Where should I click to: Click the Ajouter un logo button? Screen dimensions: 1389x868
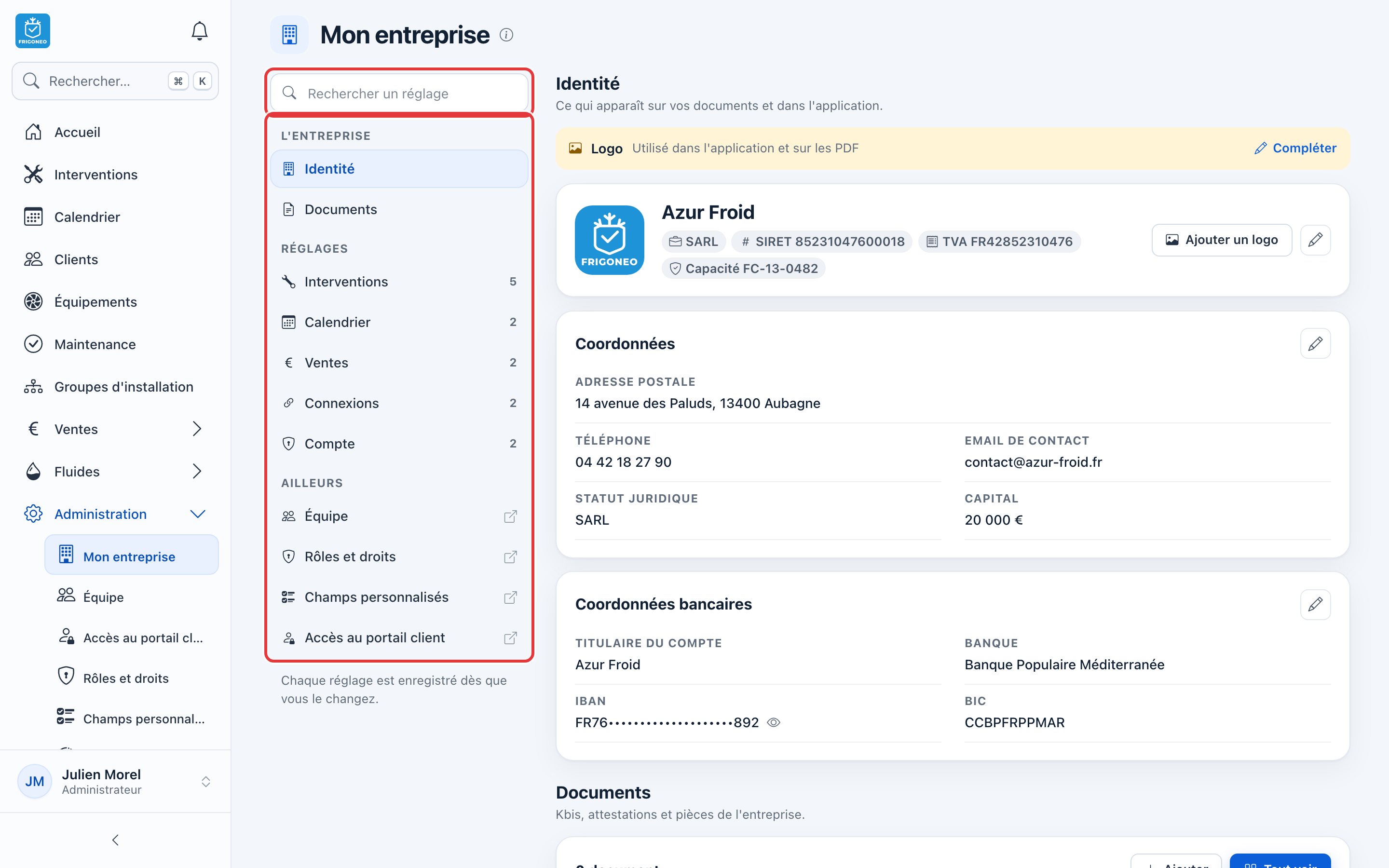[1221, 240]
